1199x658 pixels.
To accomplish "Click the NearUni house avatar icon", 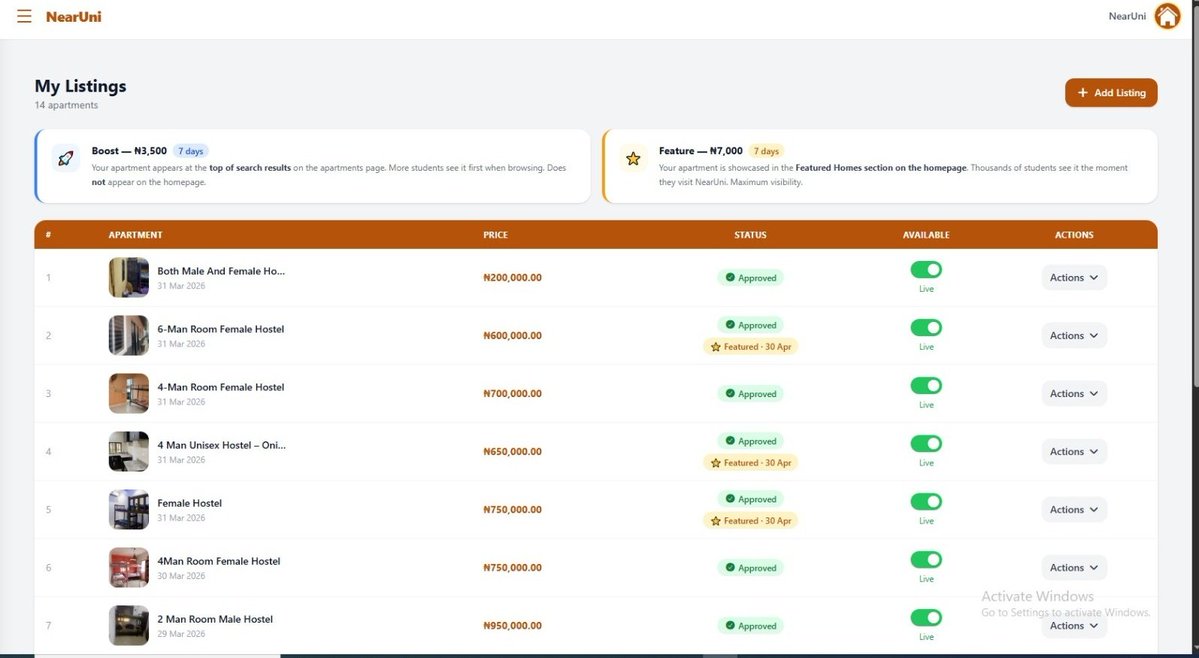I will [x=1167, y=16].
